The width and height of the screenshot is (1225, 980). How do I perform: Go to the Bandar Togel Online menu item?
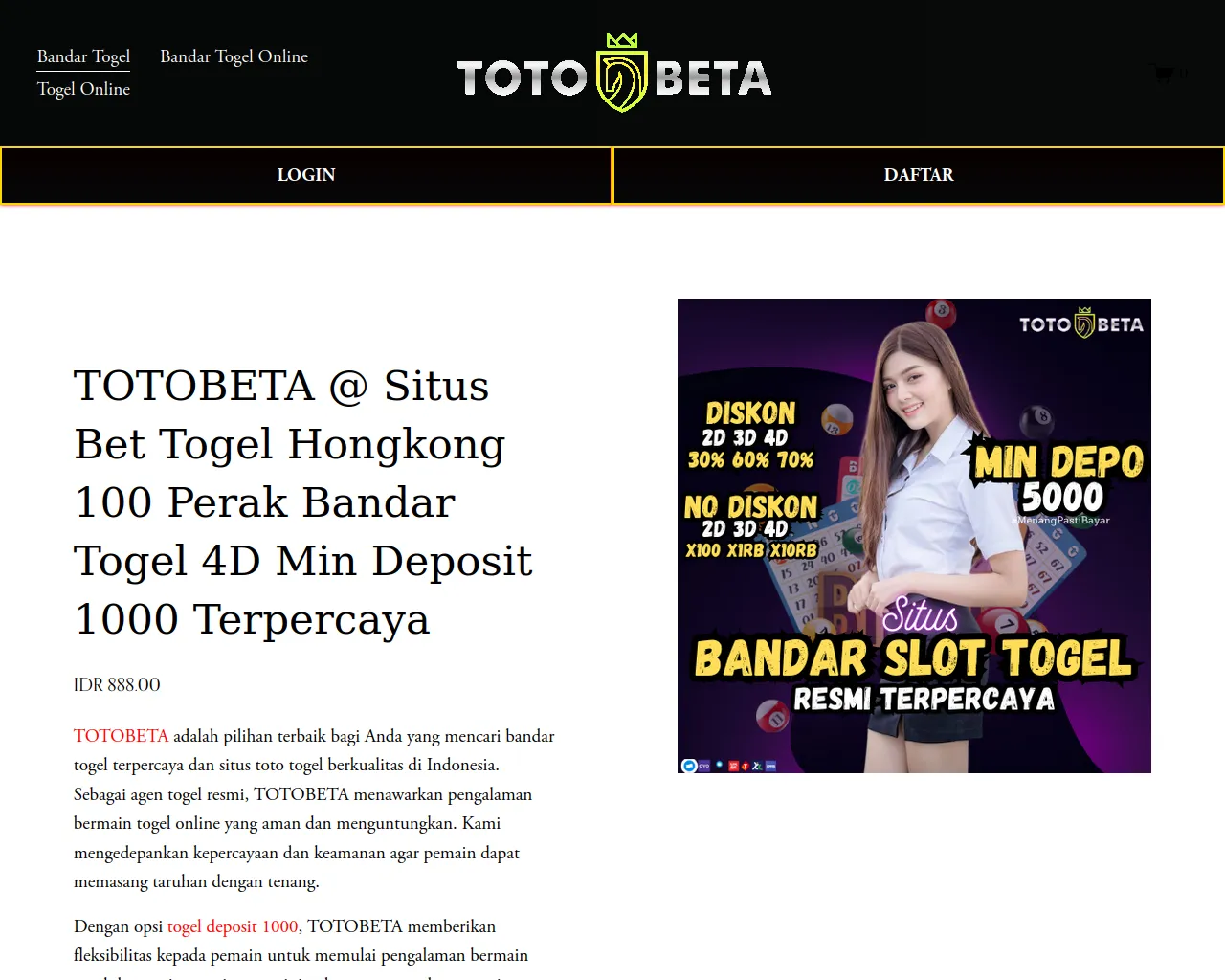pos(234,56)
